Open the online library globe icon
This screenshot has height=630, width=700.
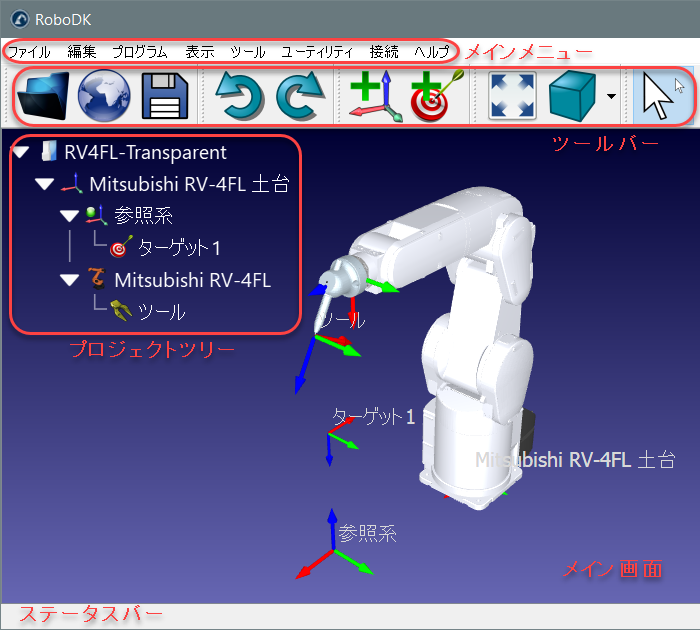click(x=104, y=96)
